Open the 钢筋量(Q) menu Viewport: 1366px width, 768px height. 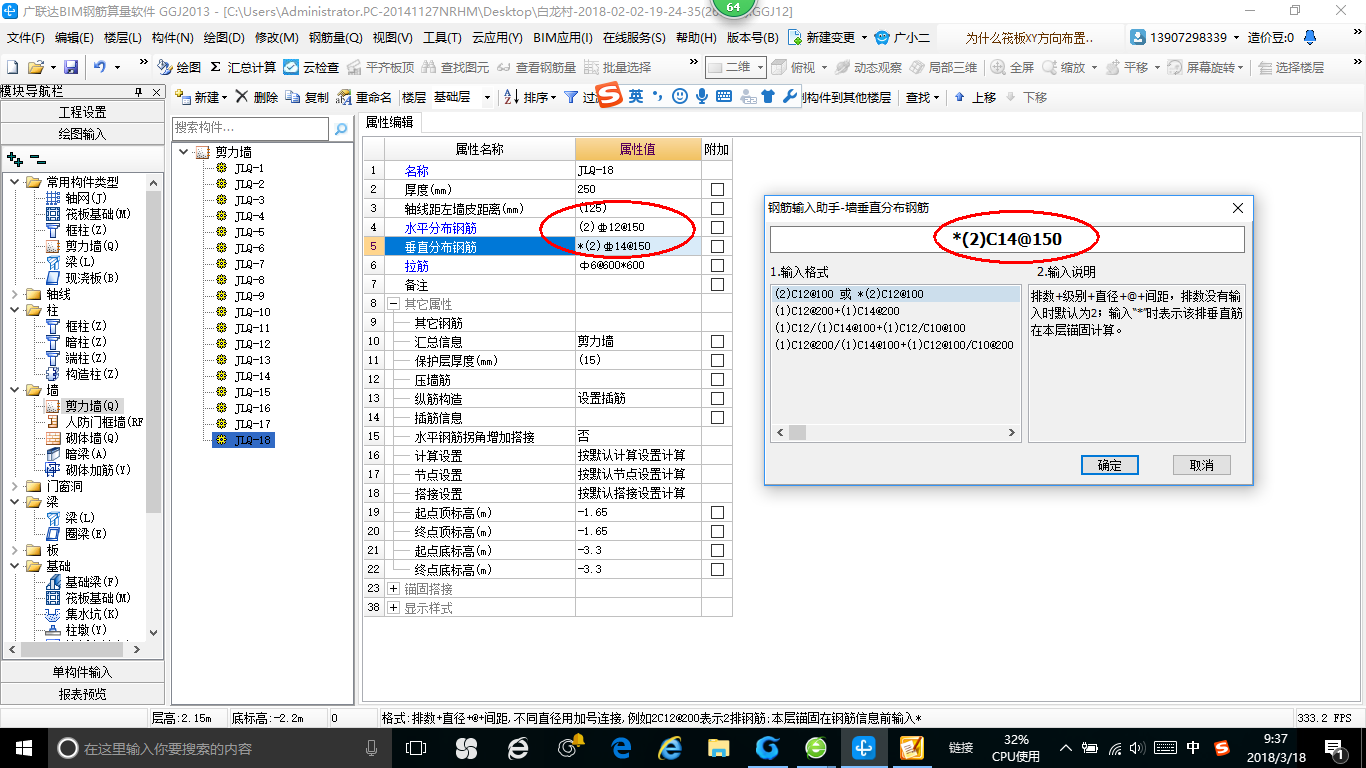click(335, 37)
